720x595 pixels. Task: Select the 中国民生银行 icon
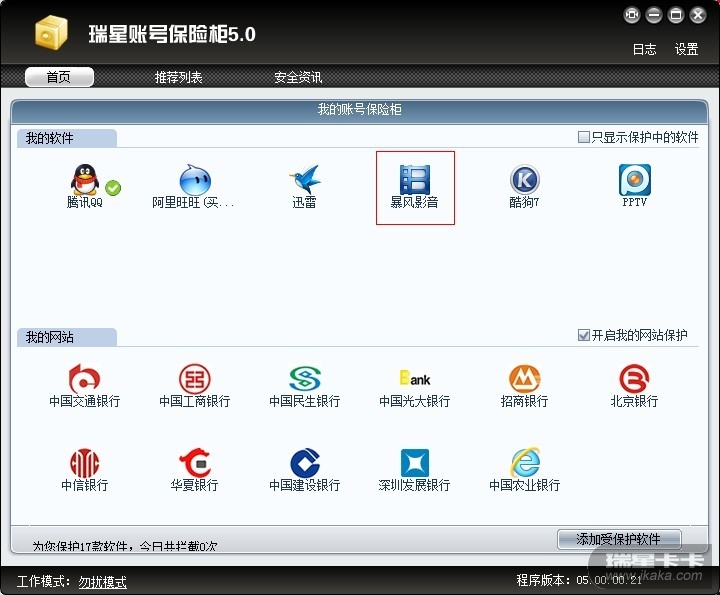pos(305,379)
